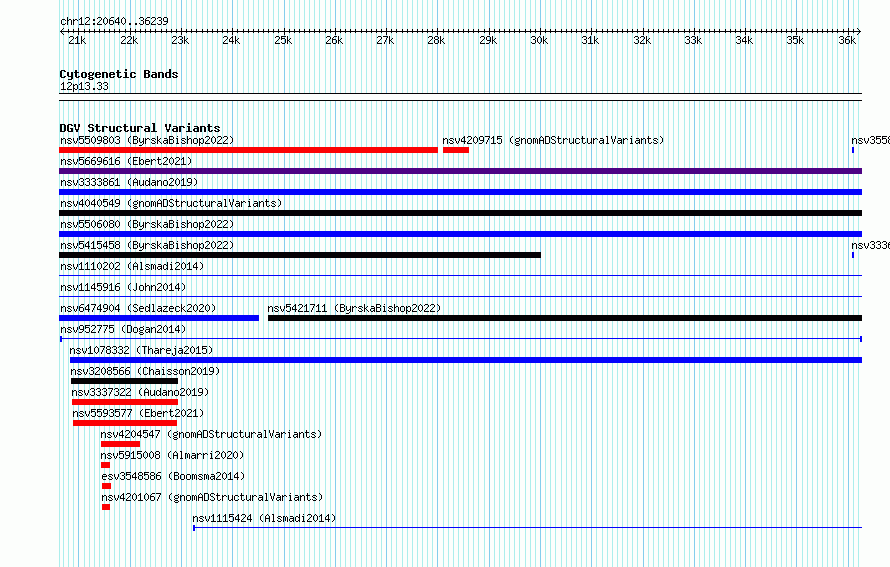This screenshot has height=567, width=890.
Task: Select the small red esv3548586 bar
Action: tap(107, 486)
